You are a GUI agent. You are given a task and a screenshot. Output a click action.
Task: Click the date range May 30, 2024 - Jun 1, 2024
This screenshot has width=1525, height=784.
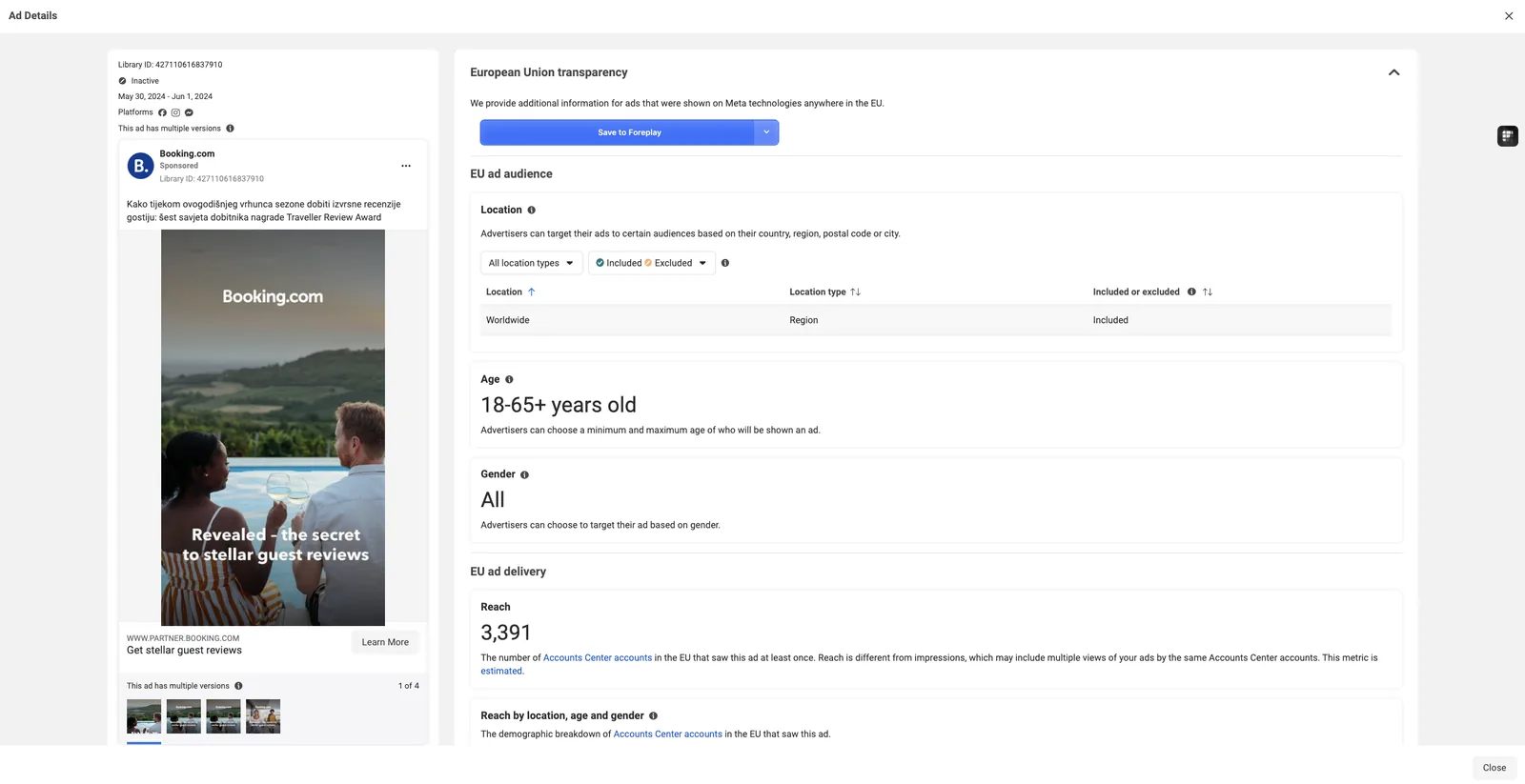165,96
